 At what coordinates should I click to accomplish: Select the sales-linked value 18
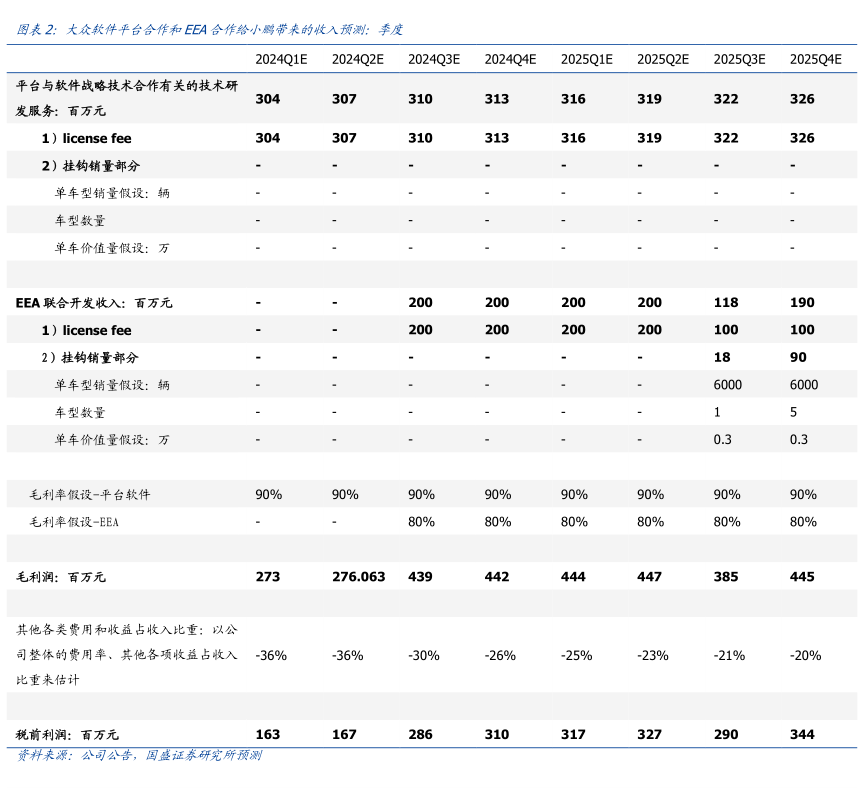tap(722, 358)
